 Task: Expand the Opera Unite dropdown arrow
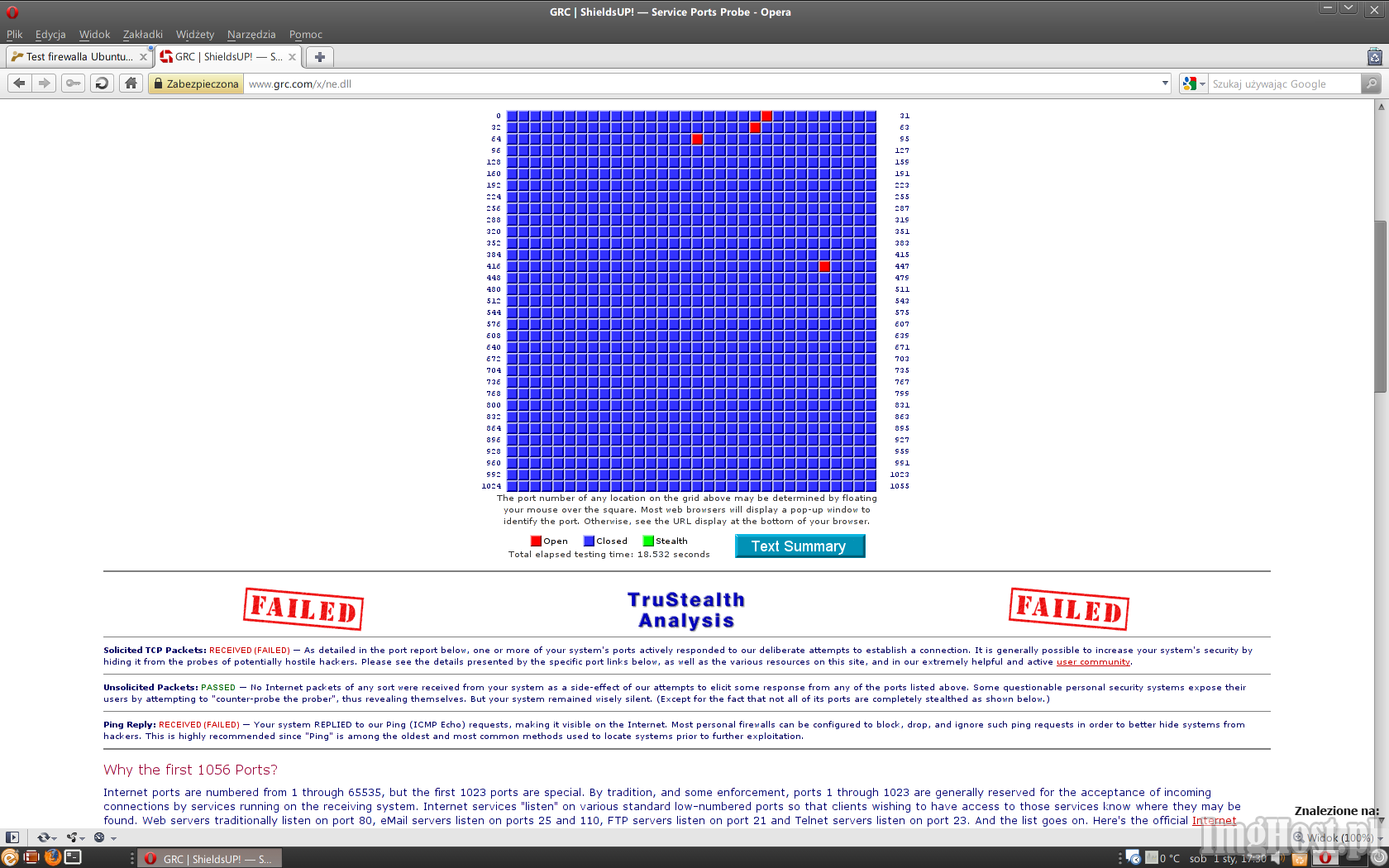click(x=83, y=838)
